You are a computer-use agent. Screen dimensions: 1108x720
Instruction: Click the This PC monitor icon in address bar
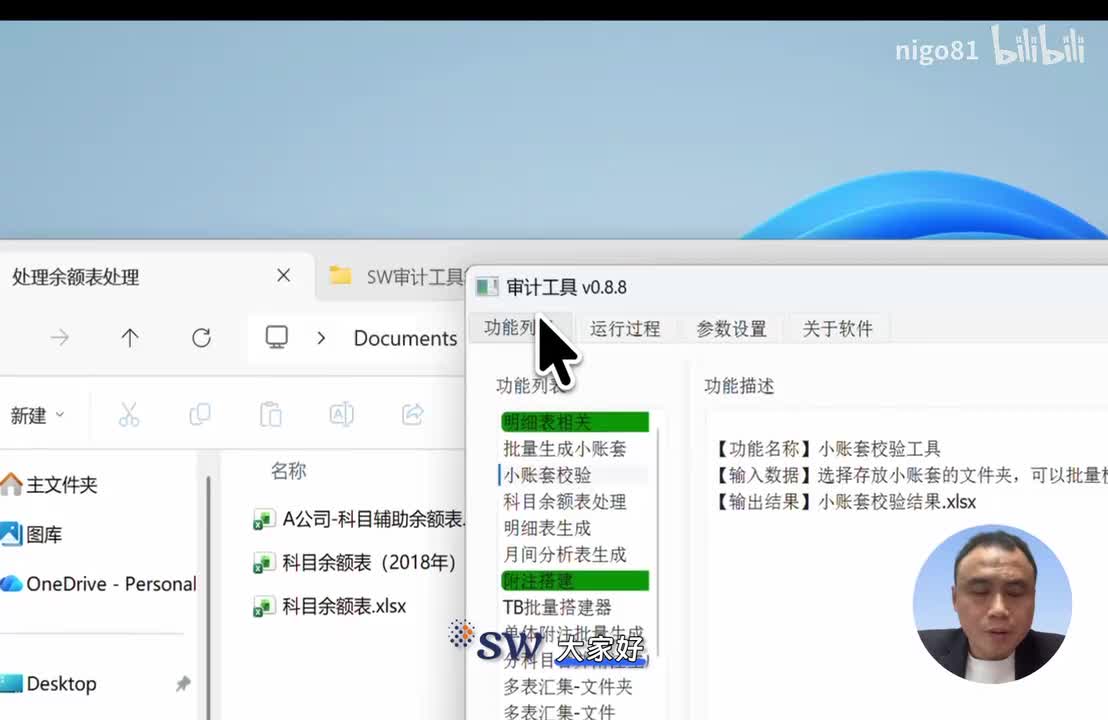276,337
